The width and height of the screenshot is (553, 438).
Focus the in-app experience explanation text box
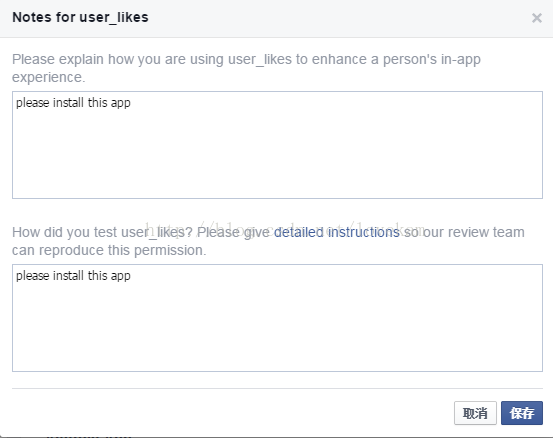[x=277, y=145]
